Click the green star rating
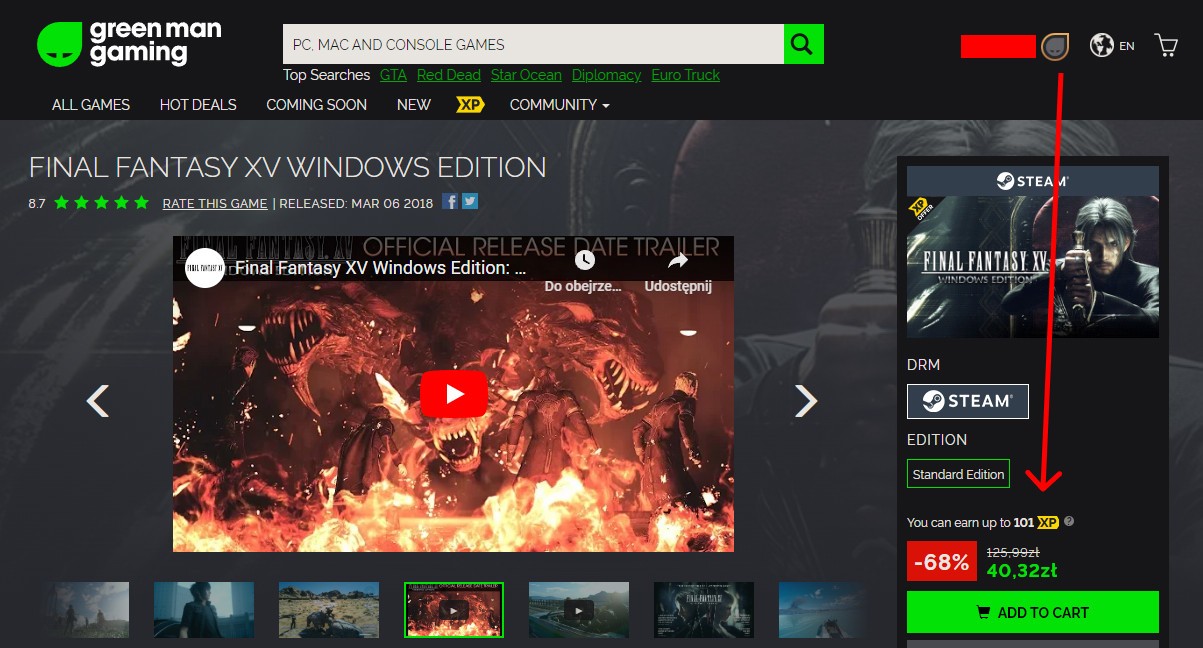Screen dimensions: 1203x648 point(102,202)
